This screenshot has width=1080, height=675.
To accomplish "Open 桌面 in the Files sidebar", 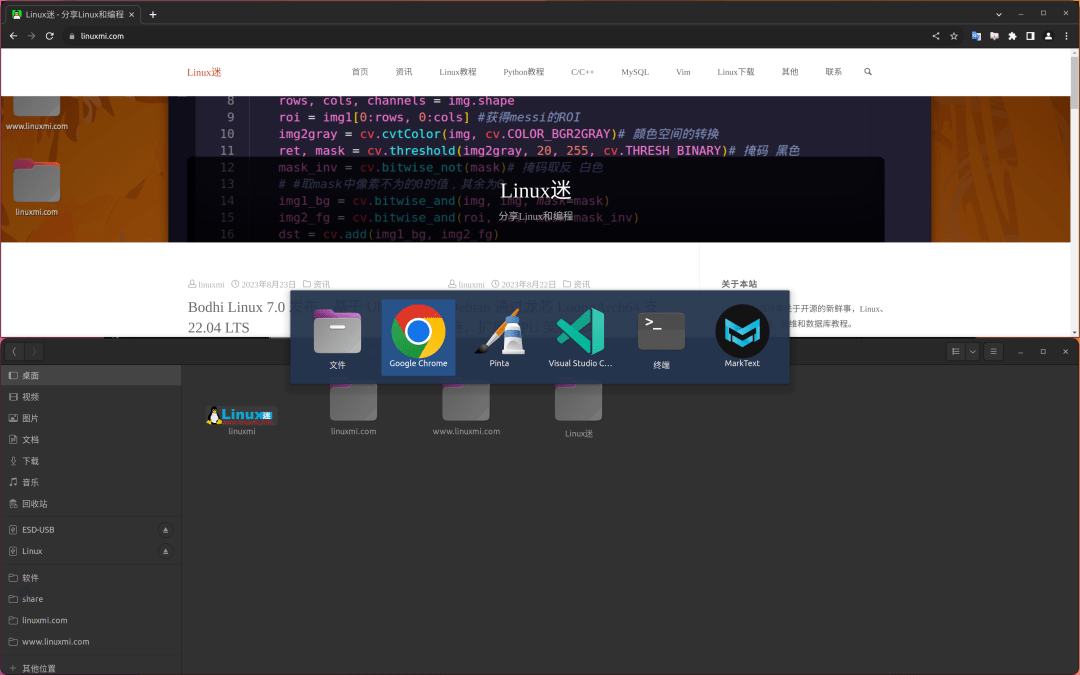I will pos(90,375).
